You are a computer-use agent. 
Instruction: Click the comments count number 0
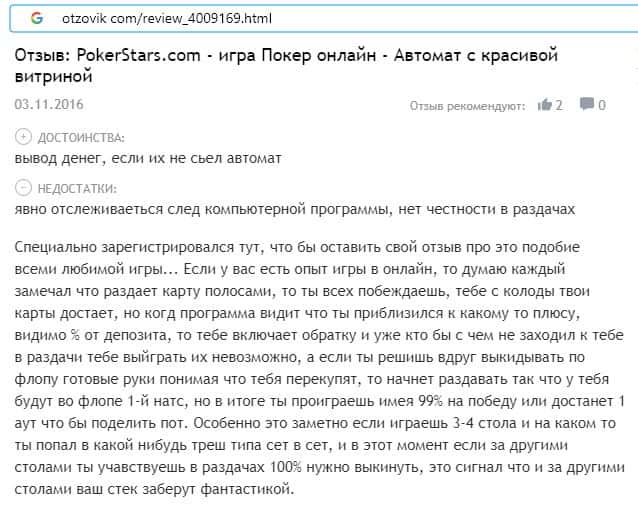tap(601, 105)
